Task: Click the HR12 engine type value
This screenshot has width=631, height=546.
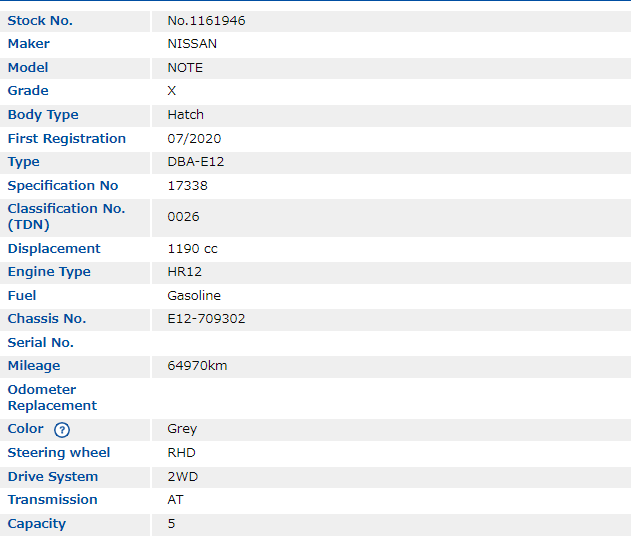Action: [185, 272]
